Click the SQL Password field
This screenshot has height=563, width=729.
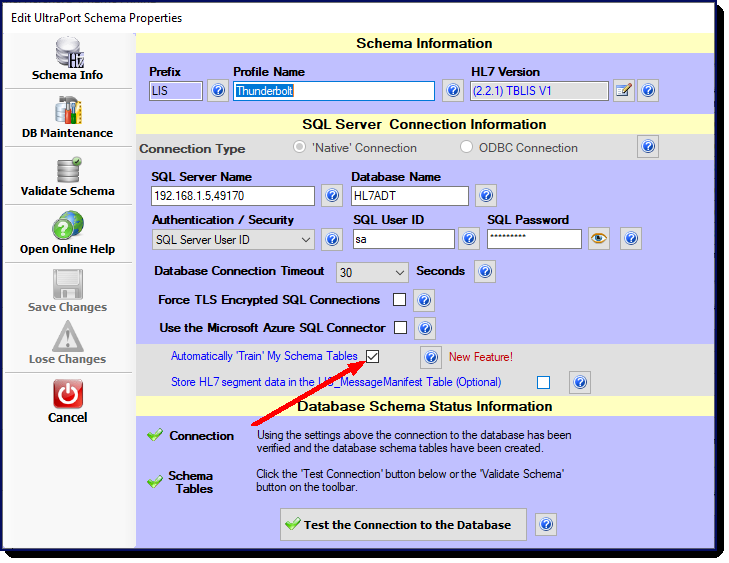pyautogui.click(x=534, y=239)
